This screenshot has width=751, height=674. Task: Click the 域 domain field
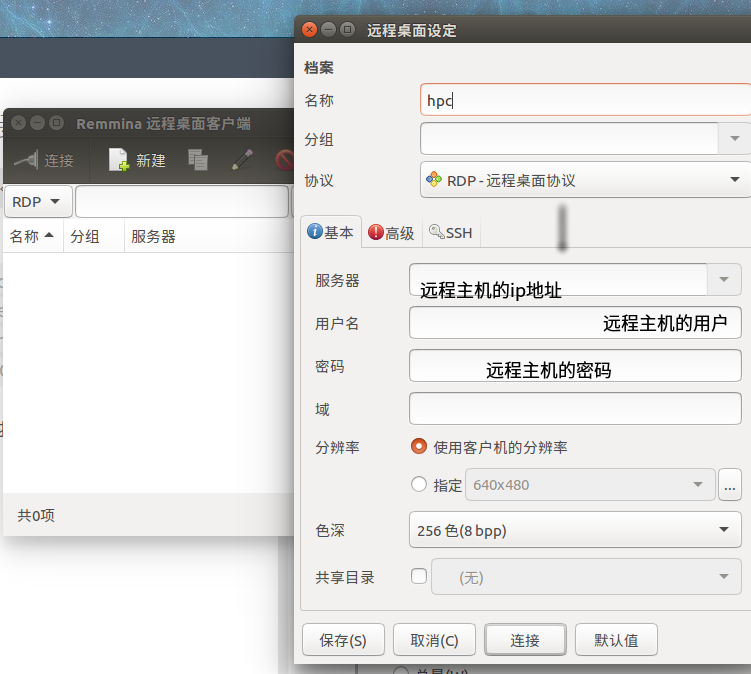(x=575, y=409)
